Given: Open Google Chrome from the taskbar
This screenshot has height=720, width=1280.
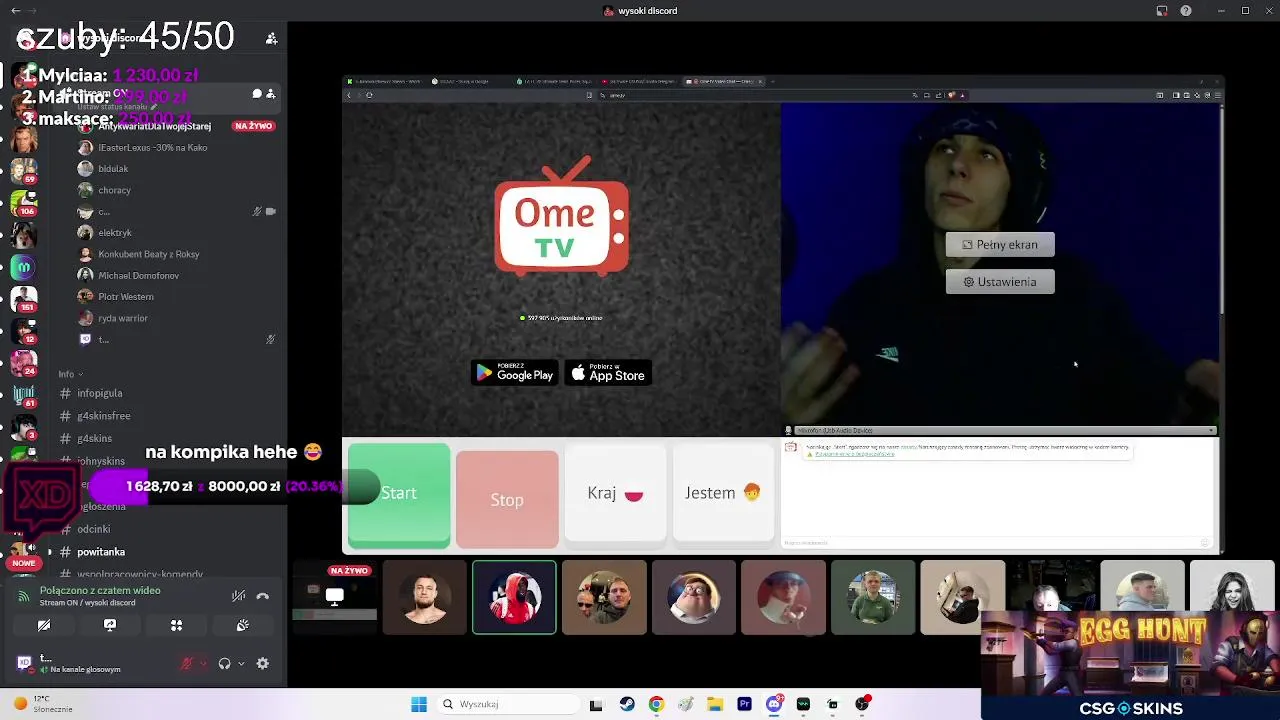Looking at the screenshot, I should click(656, 704).
